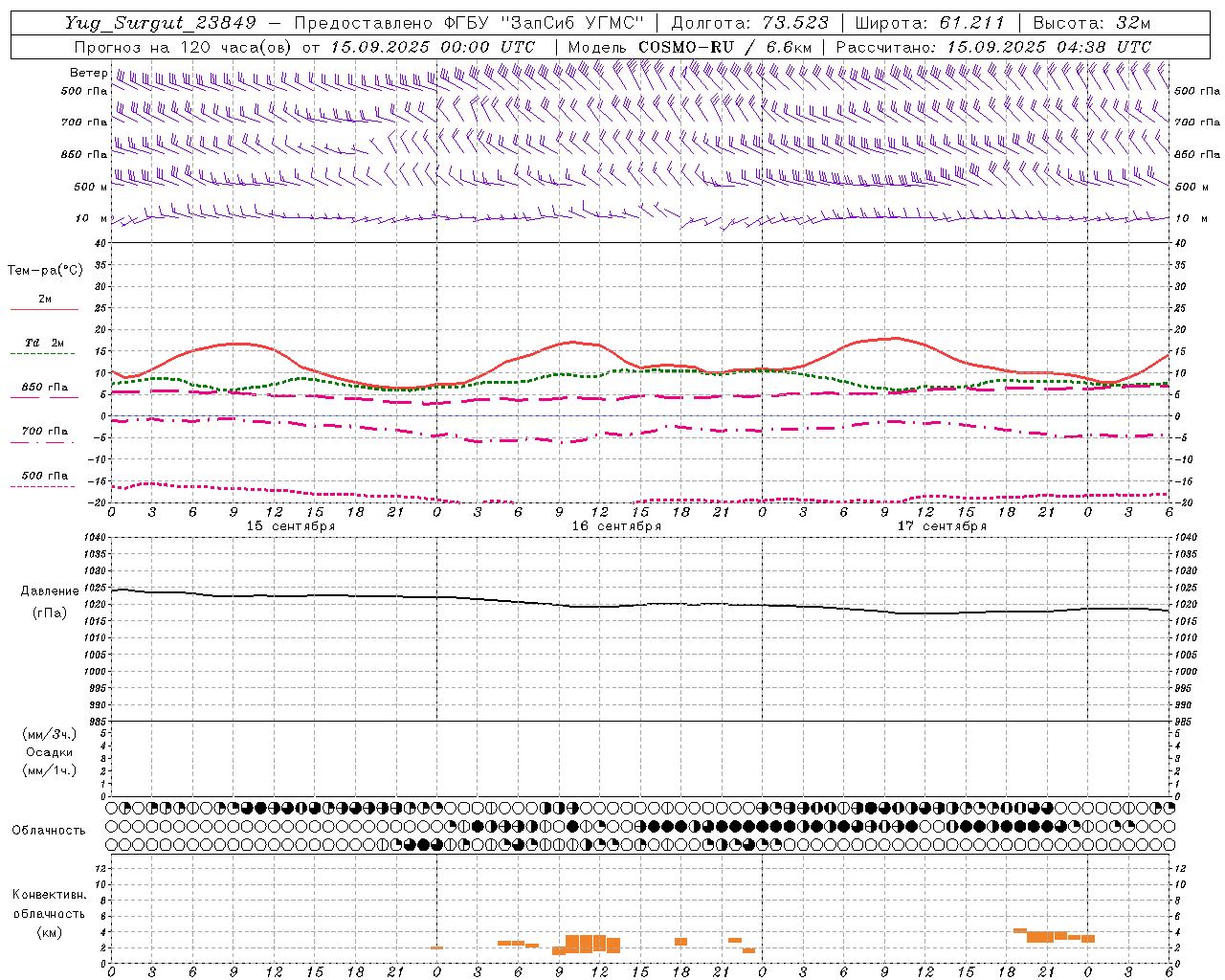
Task: Click the '(гПа)' pressure unit label
Action: pos(50,613)
